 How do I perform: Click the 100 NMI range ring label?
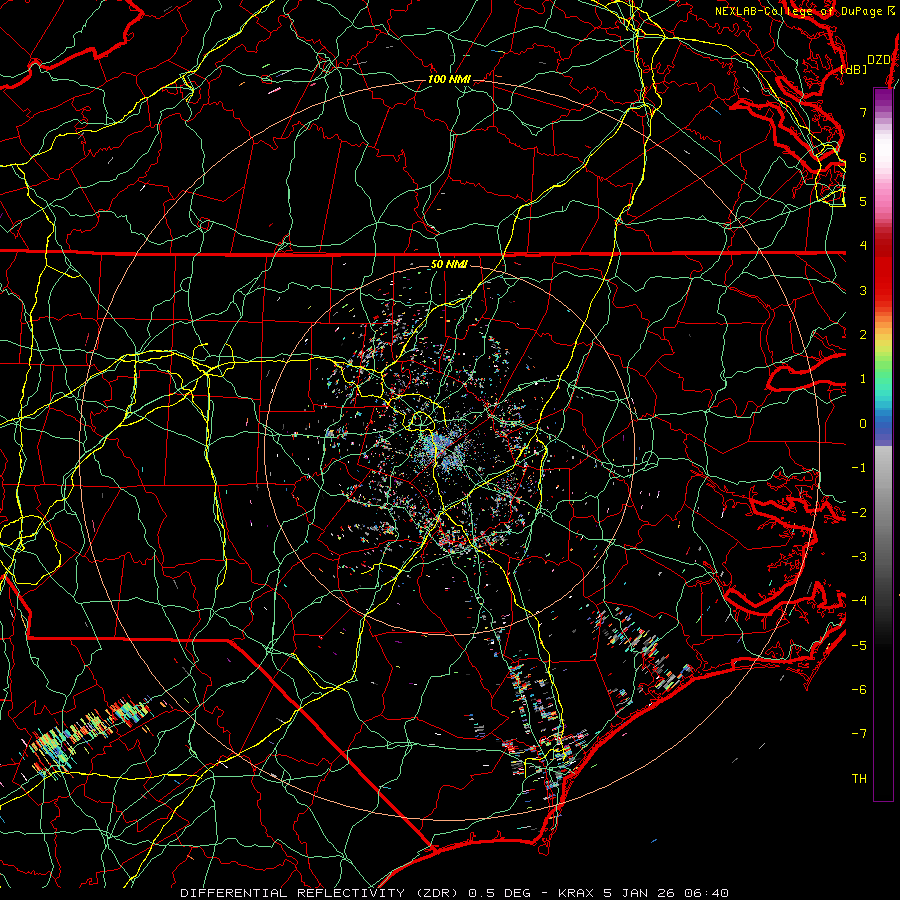449,79
